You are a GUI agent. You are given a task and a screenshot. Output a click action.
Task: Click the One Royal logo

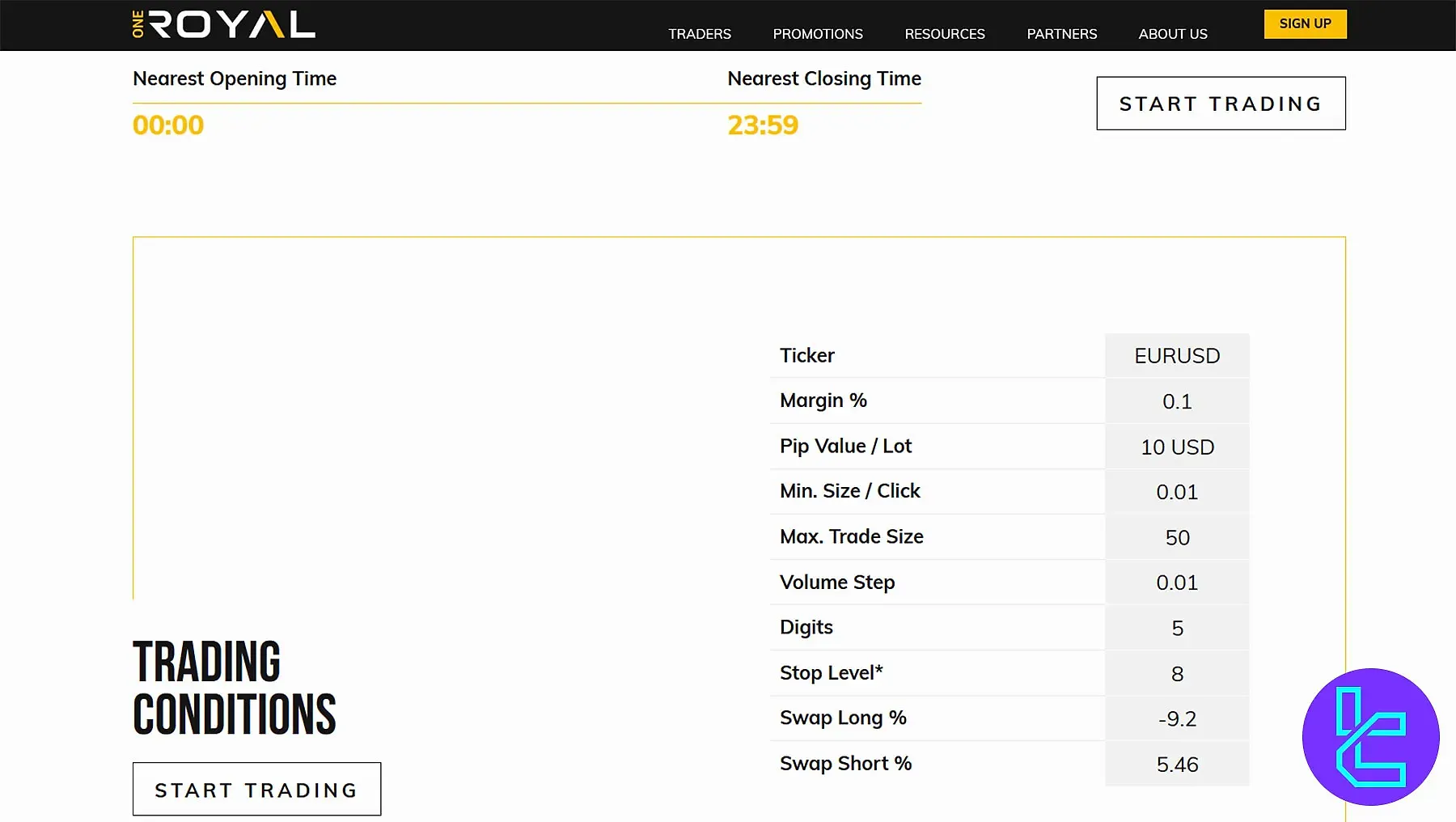tap(223, 24)
